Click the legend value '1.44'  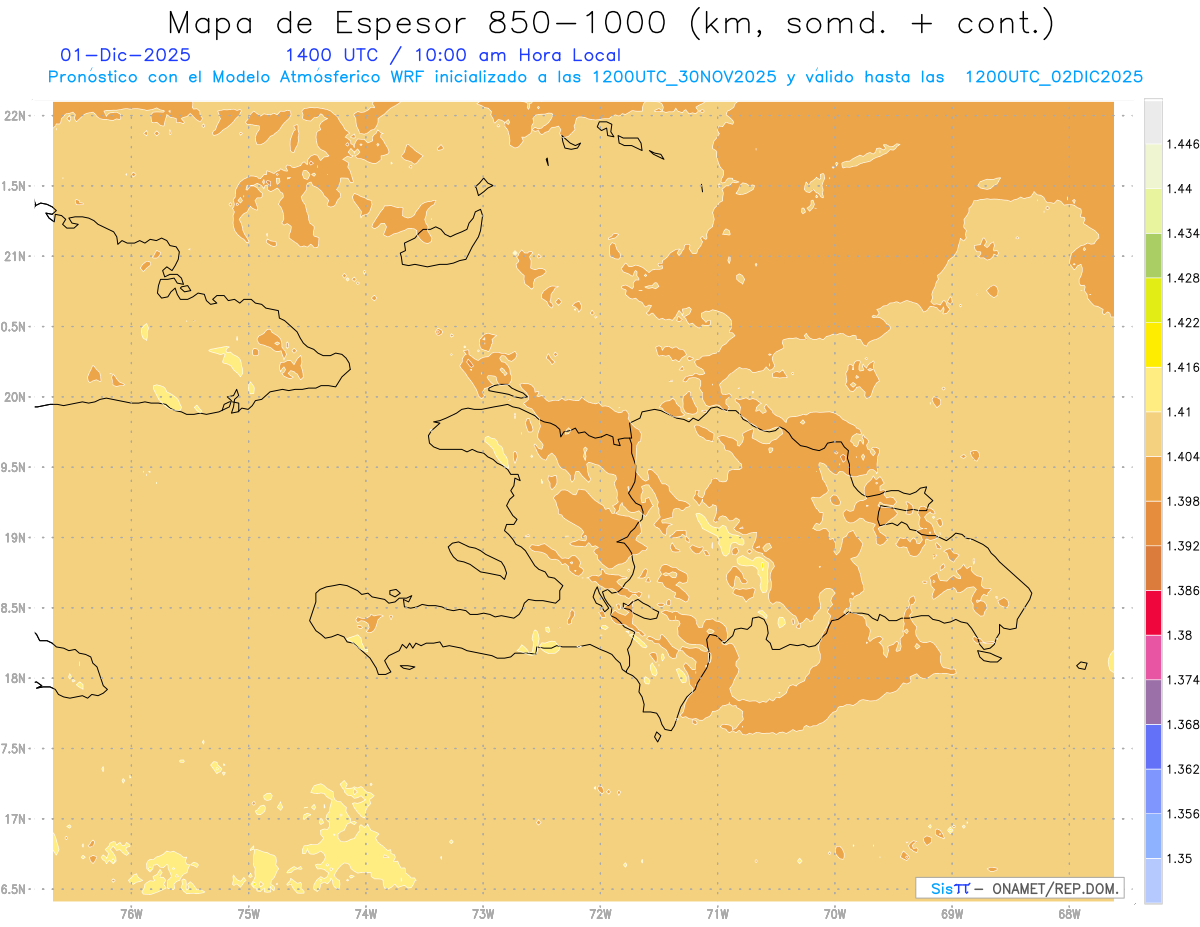[x=1179, y=189]
